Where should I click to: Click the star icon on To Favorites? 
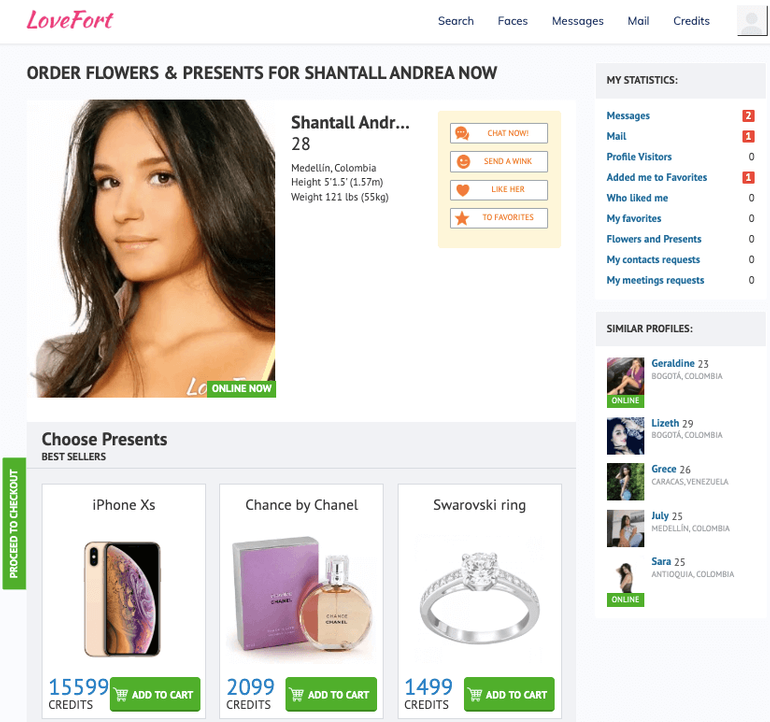462,218
